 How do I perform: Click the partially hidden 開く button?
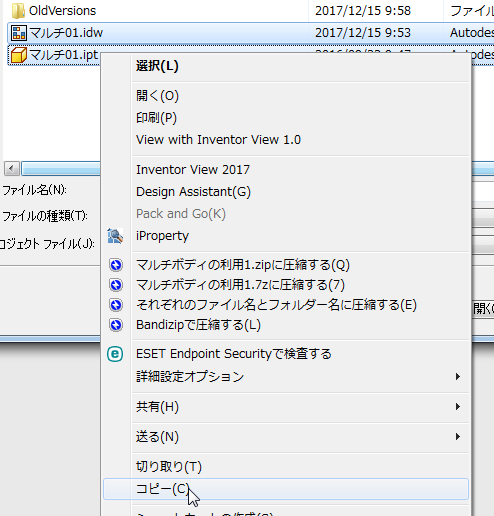click(483, 309)
